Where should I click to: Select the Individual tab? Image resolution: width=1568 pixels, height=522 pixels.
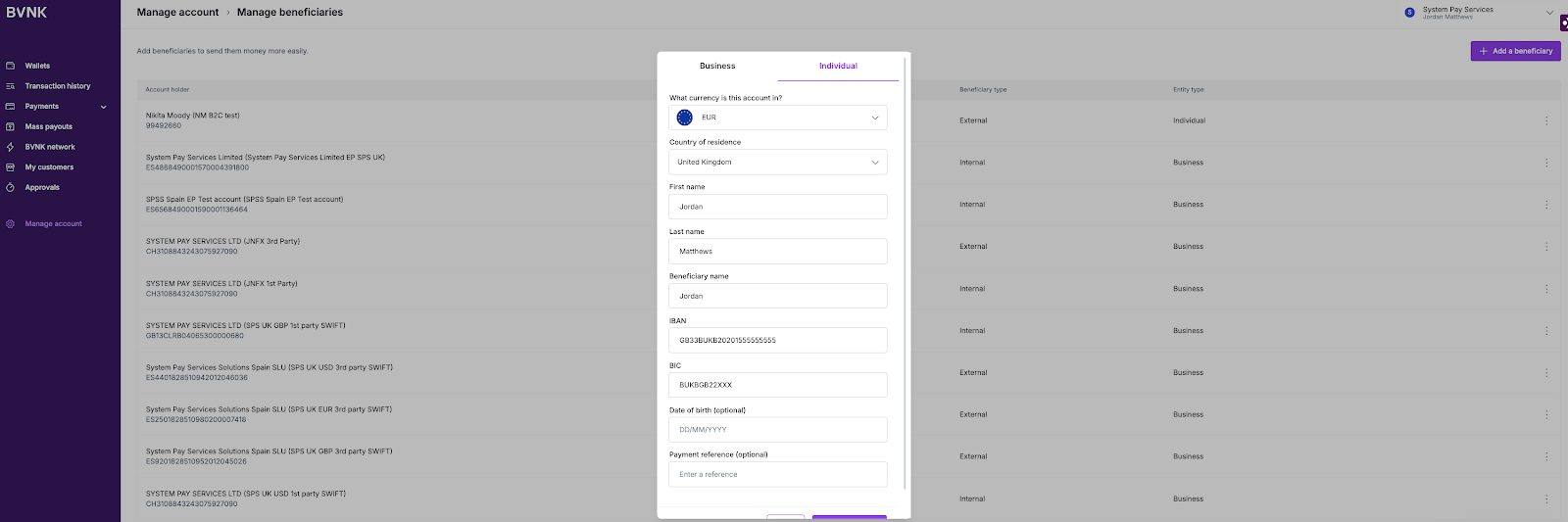point(838,66)
